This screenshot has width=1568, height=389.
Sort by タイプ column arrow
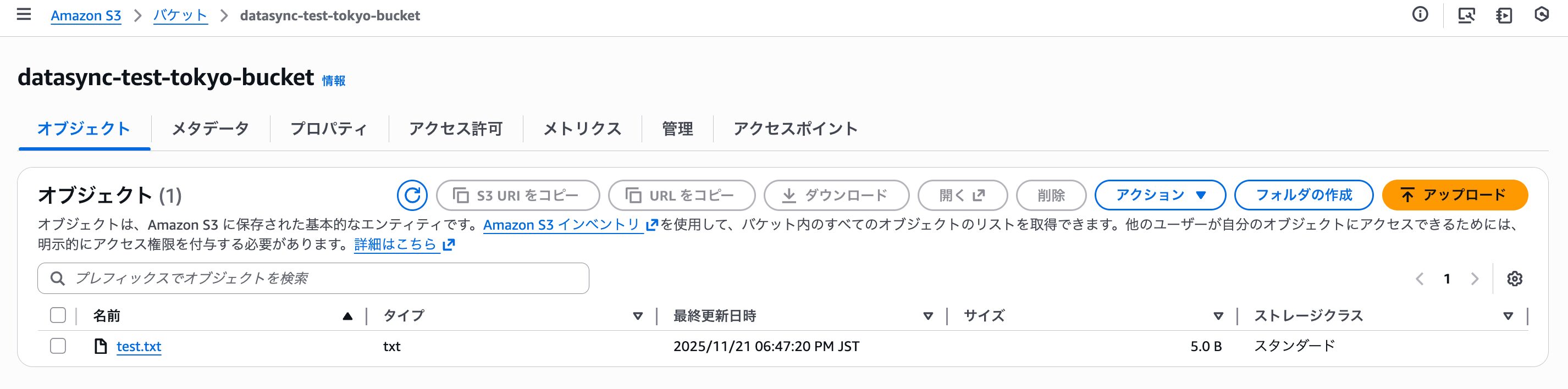[637, 316]
